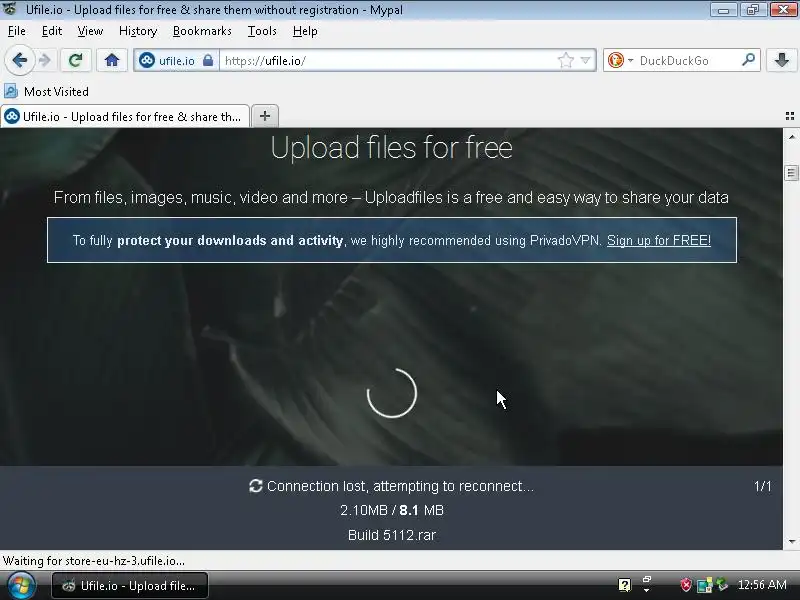
Task: Open the Windows Start orb
Action: (21, 586)
